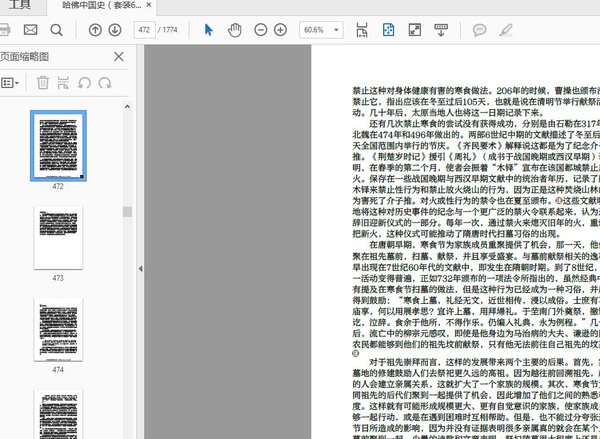The image size is (600, 439).
Task: Click the 473 page label under the thumbnail
Action: click(58, 278)
